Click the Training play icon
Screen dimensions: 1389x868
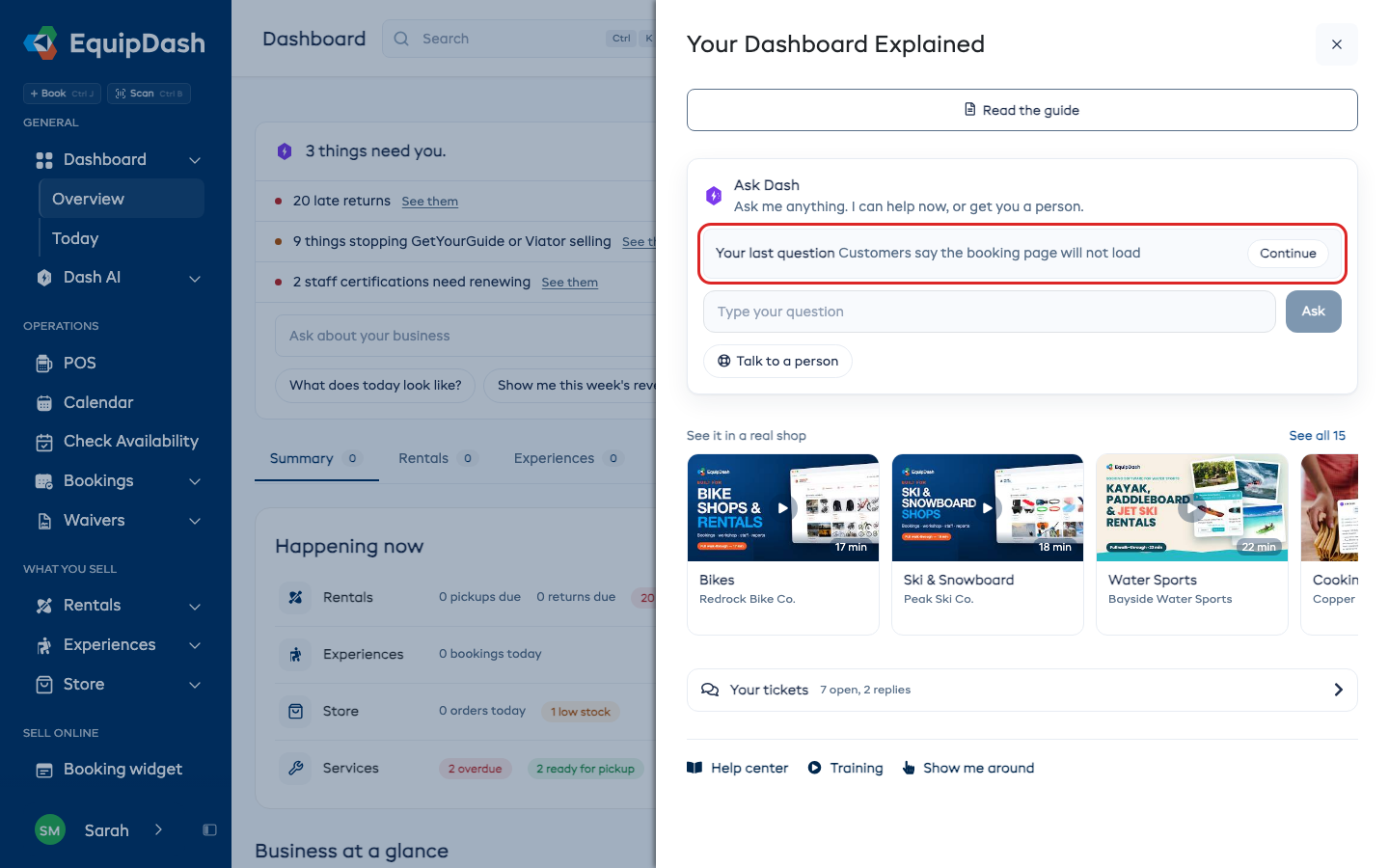tap(815, 768)
